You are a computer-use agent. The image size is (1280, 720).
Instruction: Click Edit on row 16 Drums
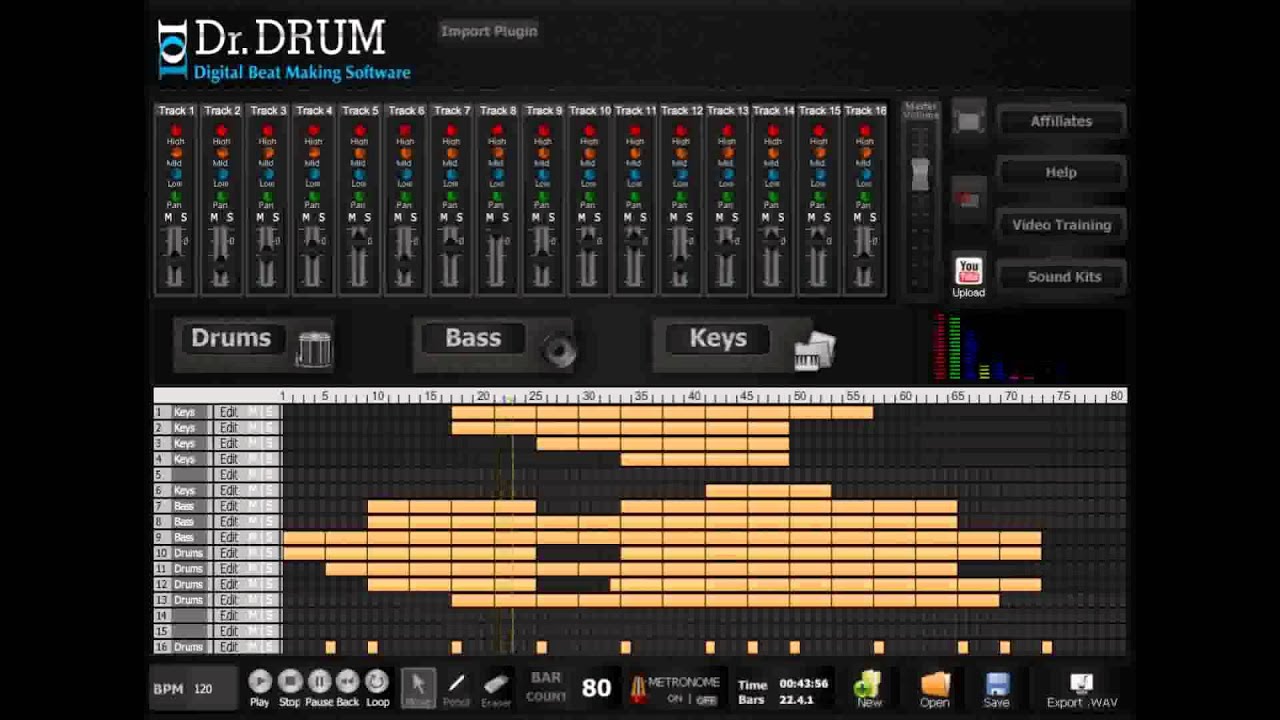point(229,647)
